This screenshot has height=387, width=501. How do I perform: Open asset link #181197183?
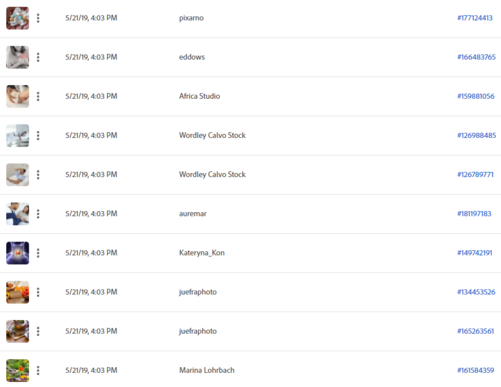[474, 214]
